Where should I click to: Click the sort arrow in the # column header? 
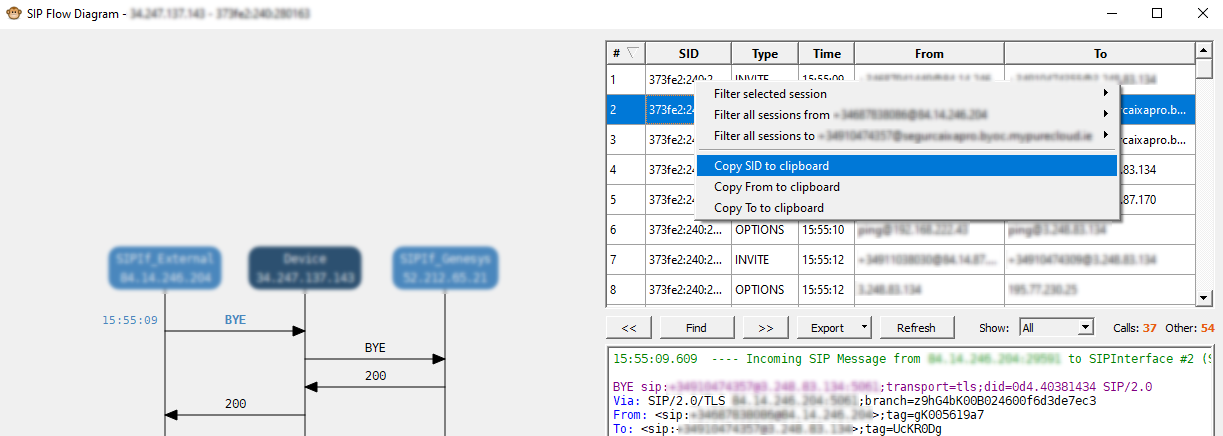click(x=632, y=53)
